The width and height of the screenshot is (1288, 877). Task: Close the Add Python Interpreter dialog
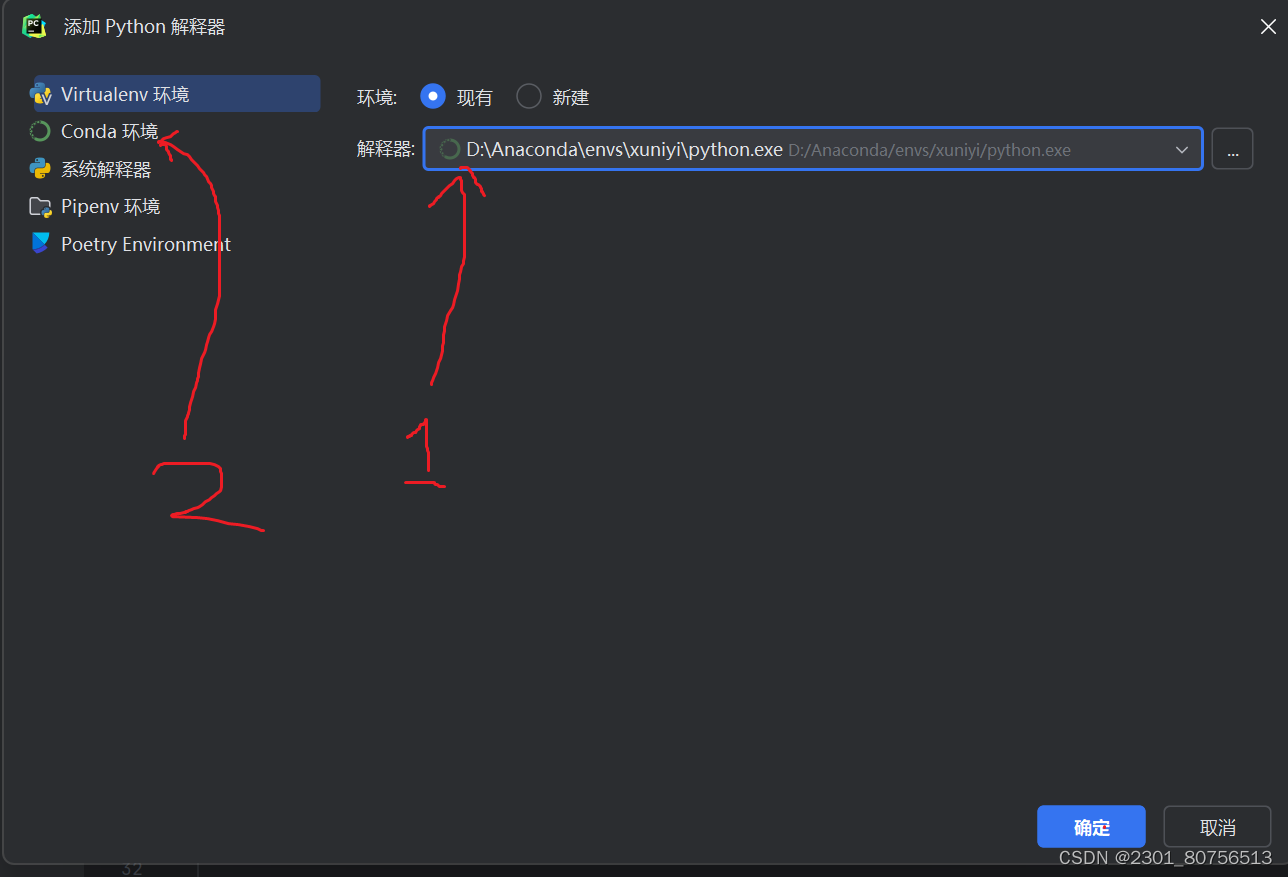1267,27
